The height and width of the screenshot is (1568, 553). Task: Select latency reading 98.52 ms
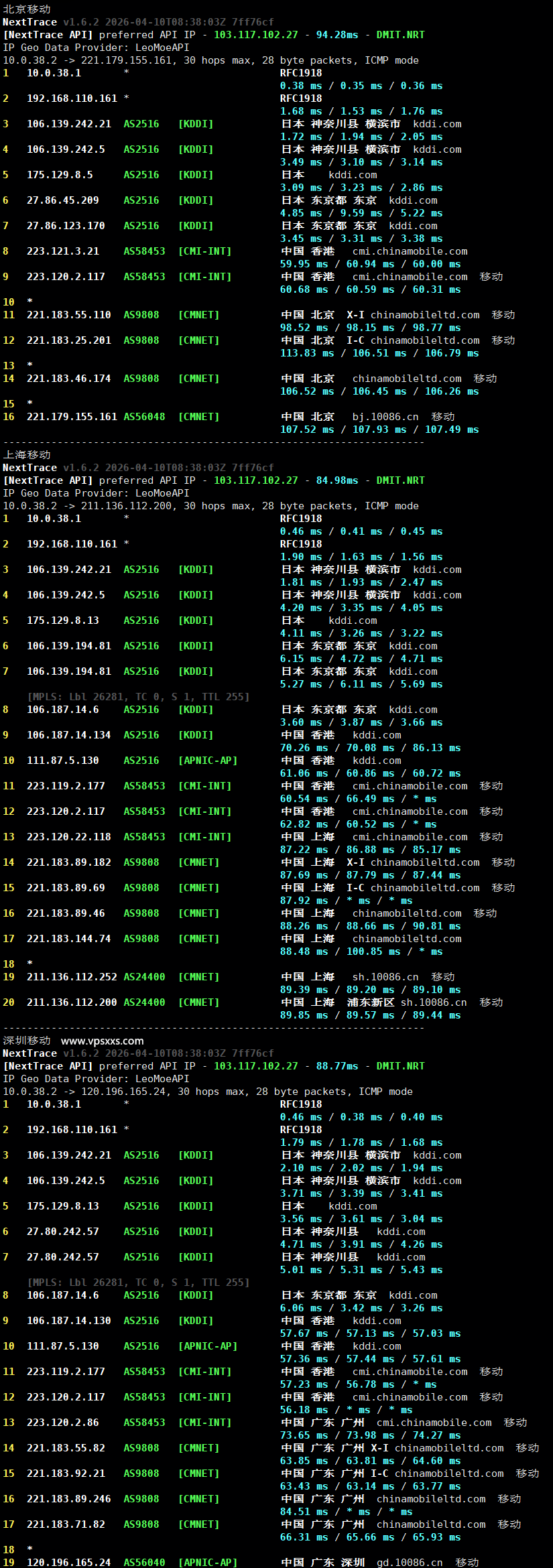[304, 328]
